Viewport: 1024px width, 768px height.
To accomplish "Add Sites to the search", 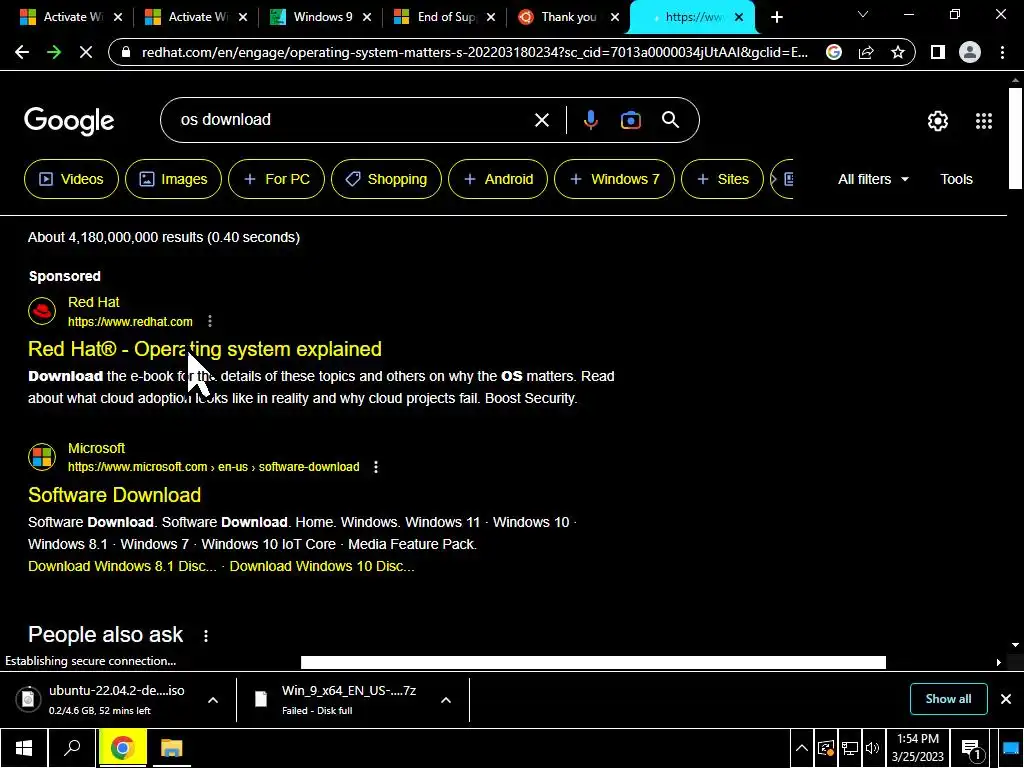I will click(722, 179).
